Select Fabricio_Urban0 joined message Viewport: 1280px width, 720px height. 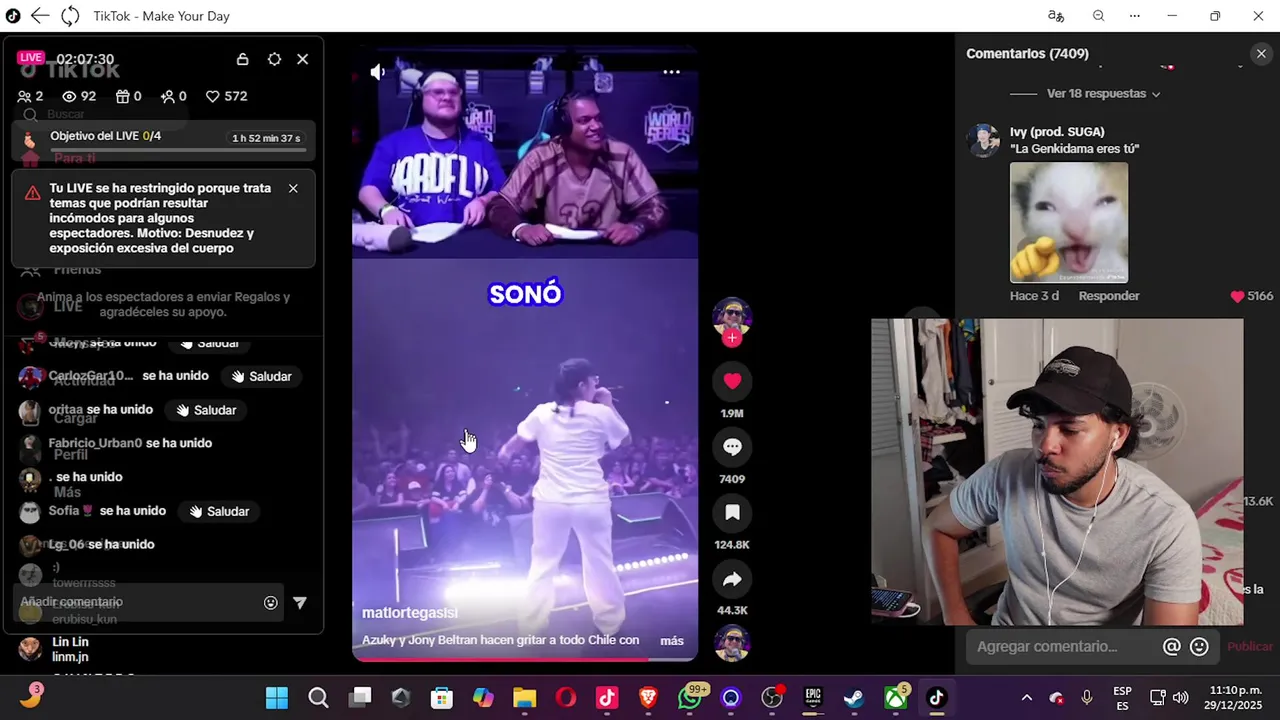tap(130, 444)
